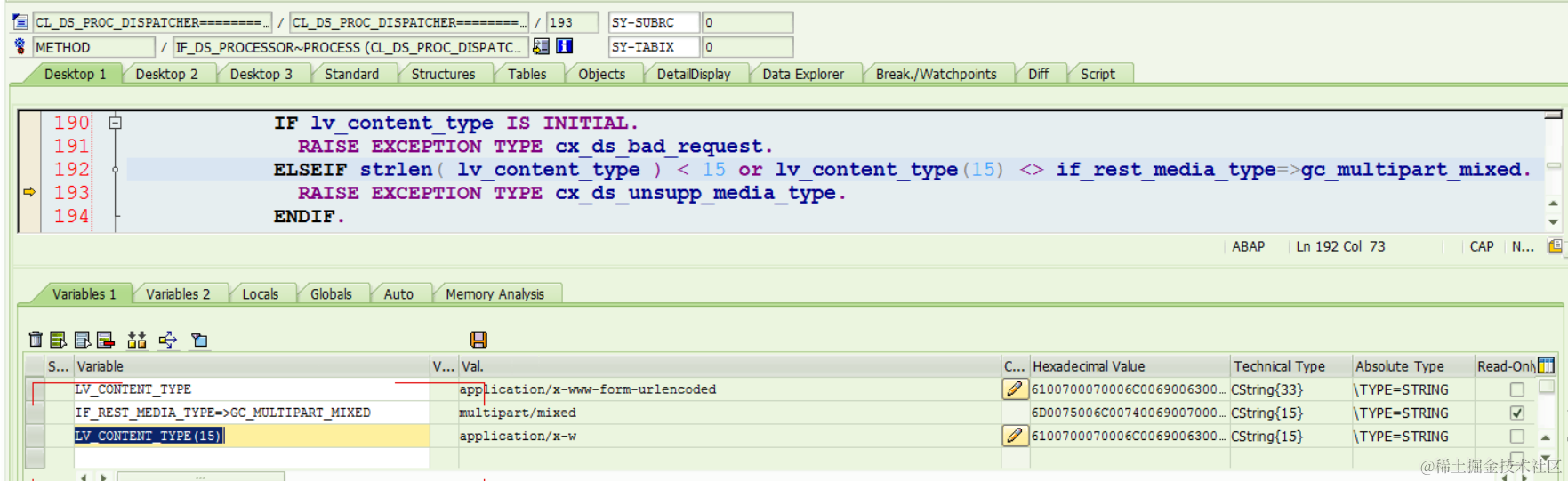Click the clipboard icon in editor status bar

pos(1555,246)
